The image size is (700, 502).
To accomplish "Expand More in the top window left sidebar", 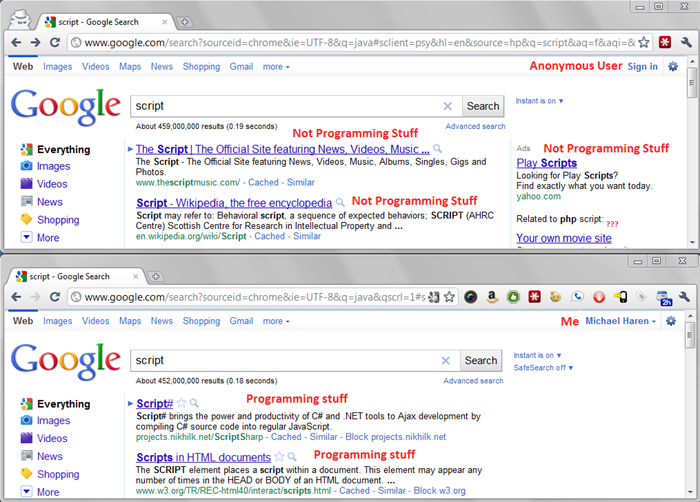I will tap(40, 237).
